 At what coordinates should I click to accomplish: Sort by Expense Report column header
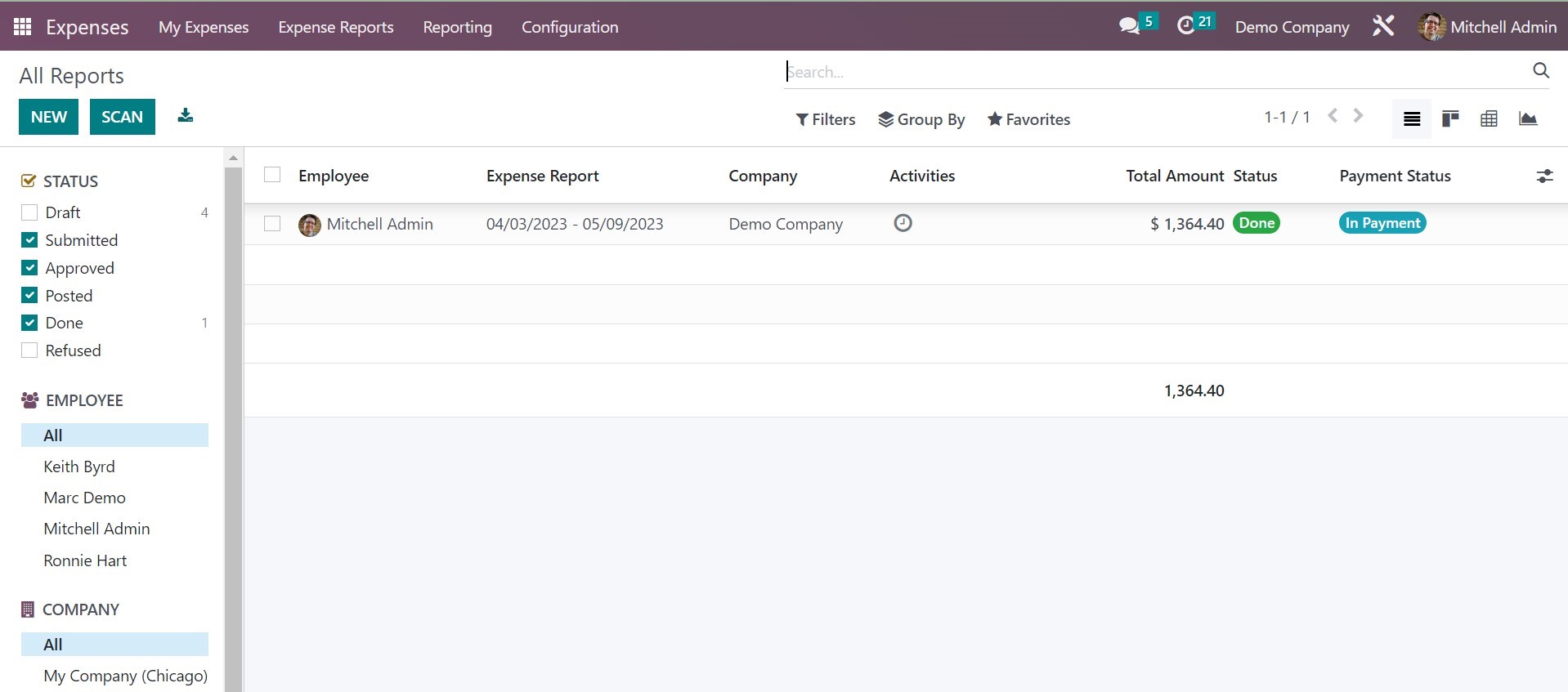(x=543, y=176)
